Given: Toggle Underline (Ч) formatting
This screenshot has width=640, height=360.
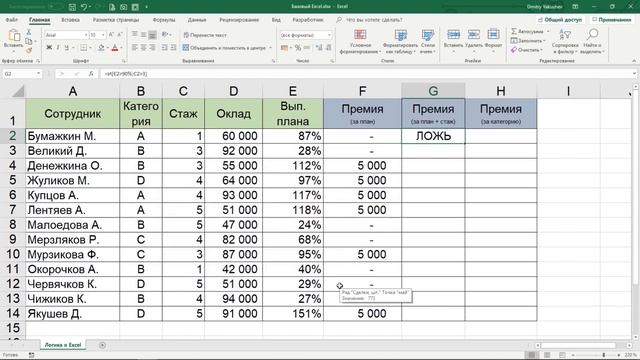Looking at the screenshot, I should point(67,48).
